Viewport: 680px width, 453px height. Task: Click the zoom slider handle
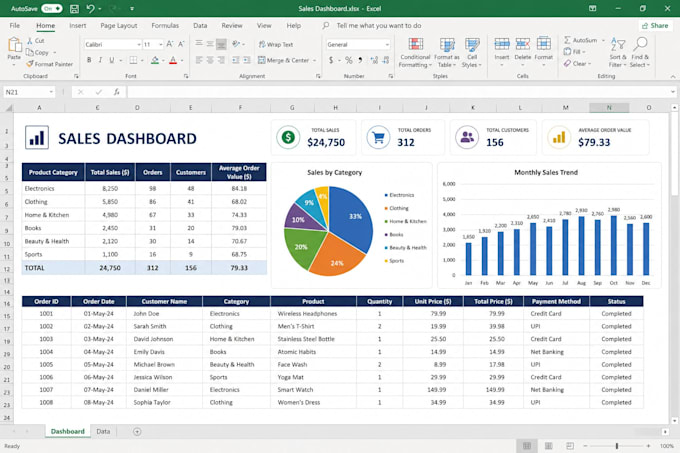617,446
